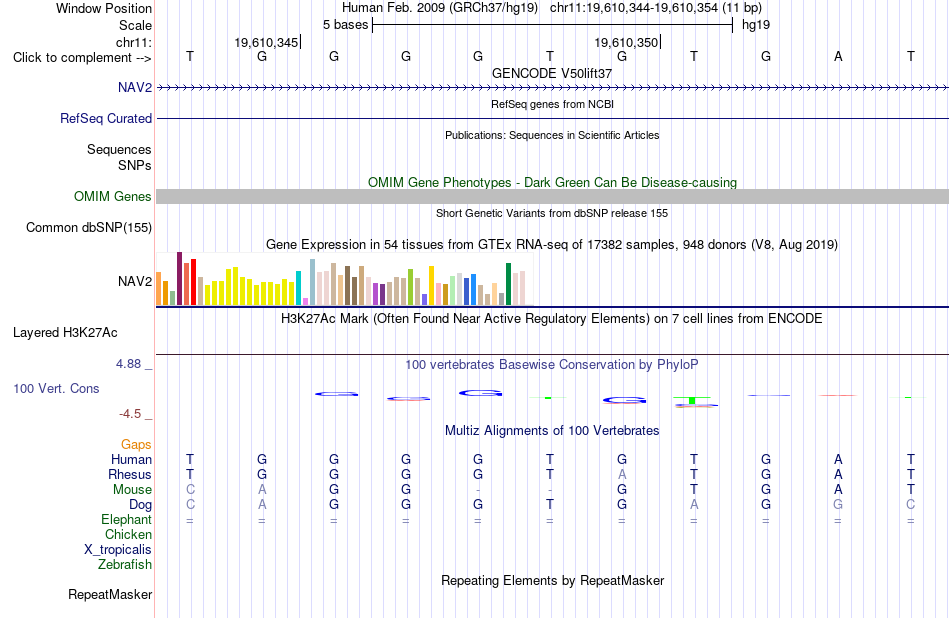950x618 pixels.
Task: Click the "Human" species row label
Action: click(x=131, y=460)
